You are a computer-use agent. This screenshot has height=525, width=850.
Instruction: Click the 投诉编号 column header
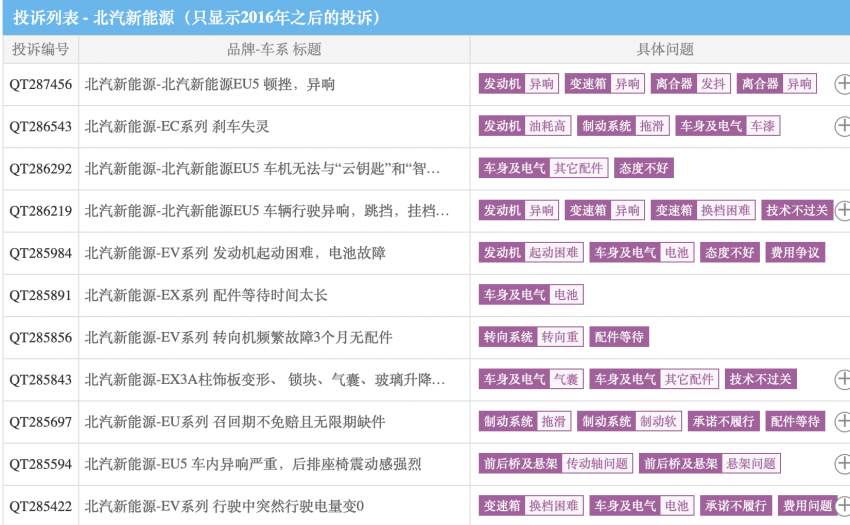point(41,49)
